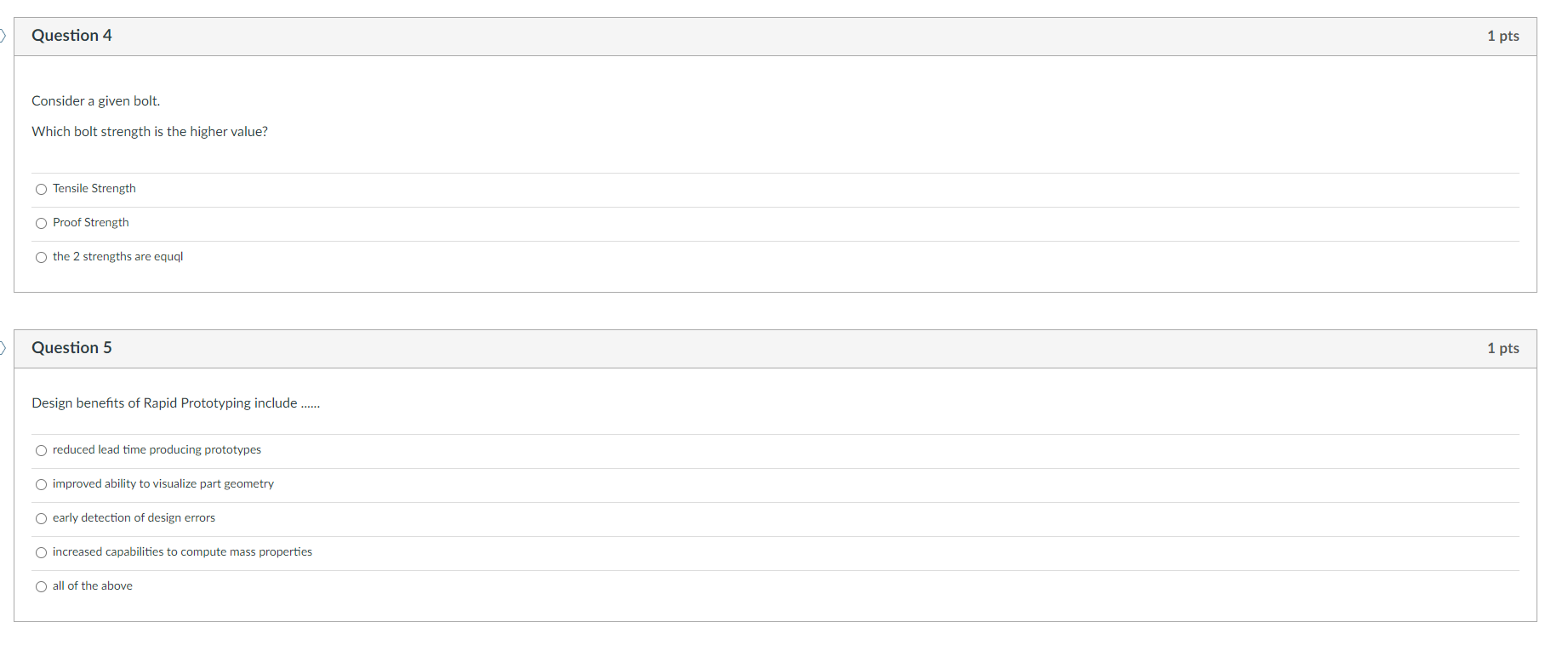Select the Tensile Strength radio button
This screenshot has width=1568, height=668.
pyautogui.click(x=41, y=189)
